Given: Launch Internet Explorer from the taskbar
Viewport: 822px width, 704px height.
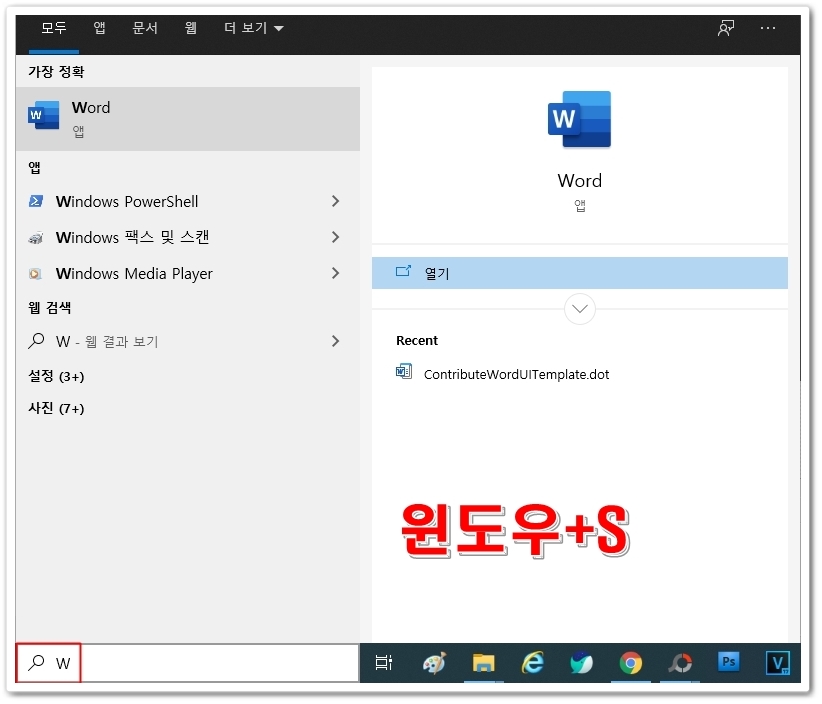Looking at the screenshot, I should pyautogui.click(x=532, y=663).
